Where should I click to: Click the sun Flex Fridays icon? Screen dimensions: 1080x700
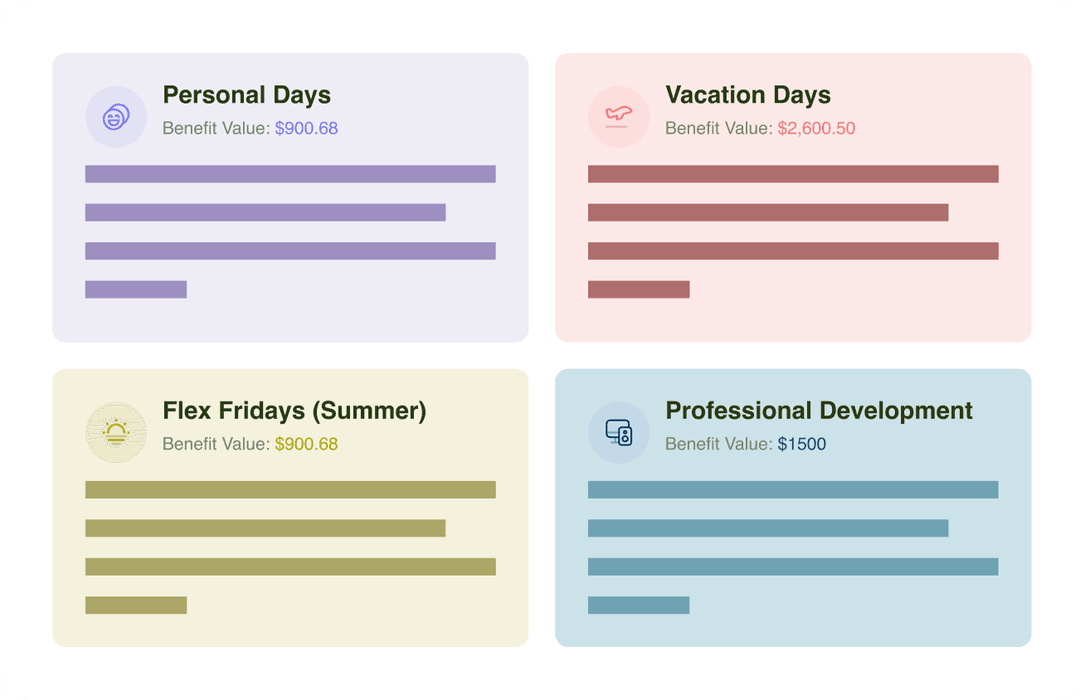(x=116, y=433)
